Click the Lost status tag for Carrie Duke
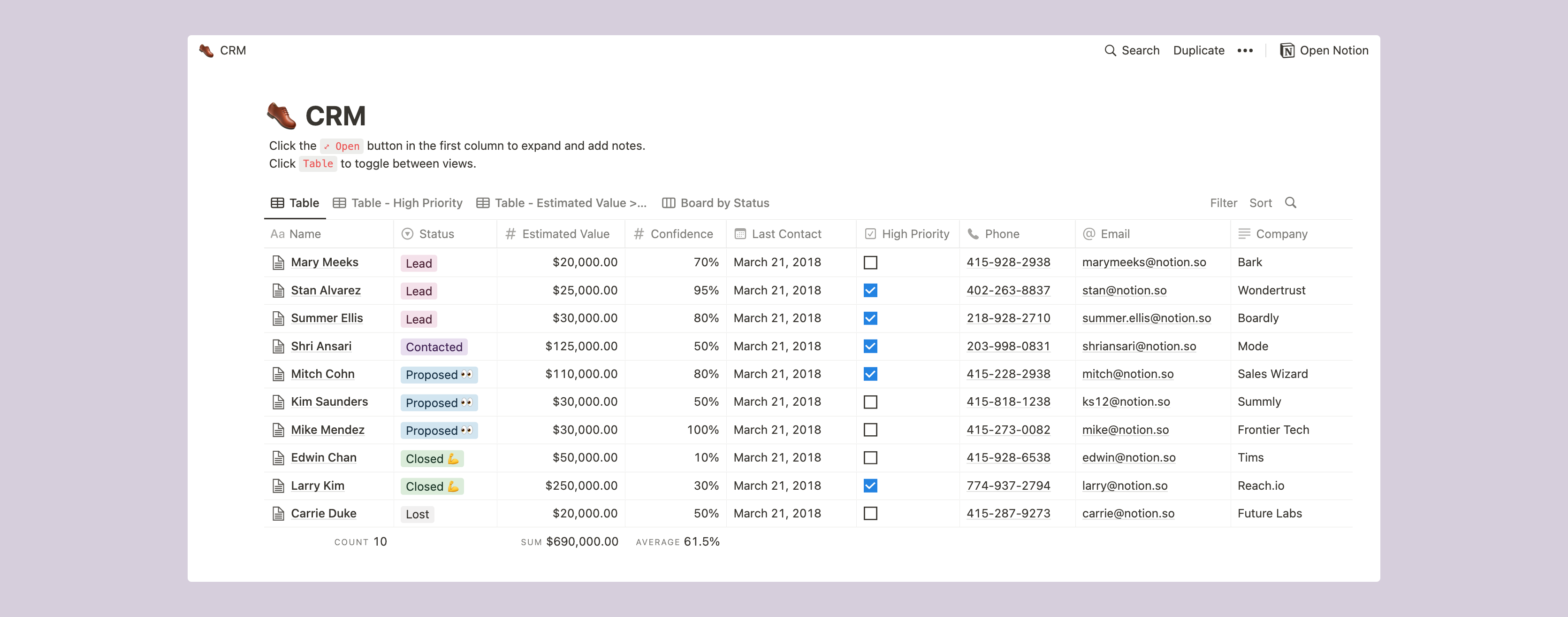1568x617 pixels. point(417,514)
